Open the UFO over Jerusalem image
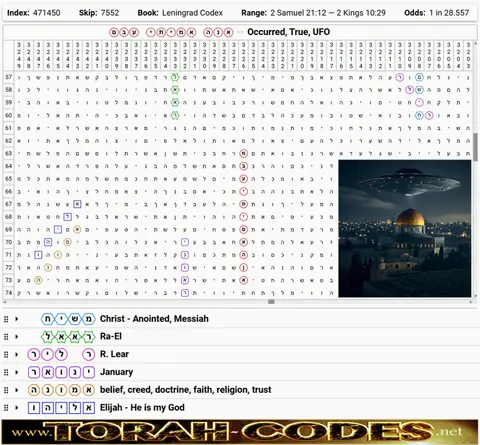This screenshot has height=445, width=480. click(x=405, y=228)
